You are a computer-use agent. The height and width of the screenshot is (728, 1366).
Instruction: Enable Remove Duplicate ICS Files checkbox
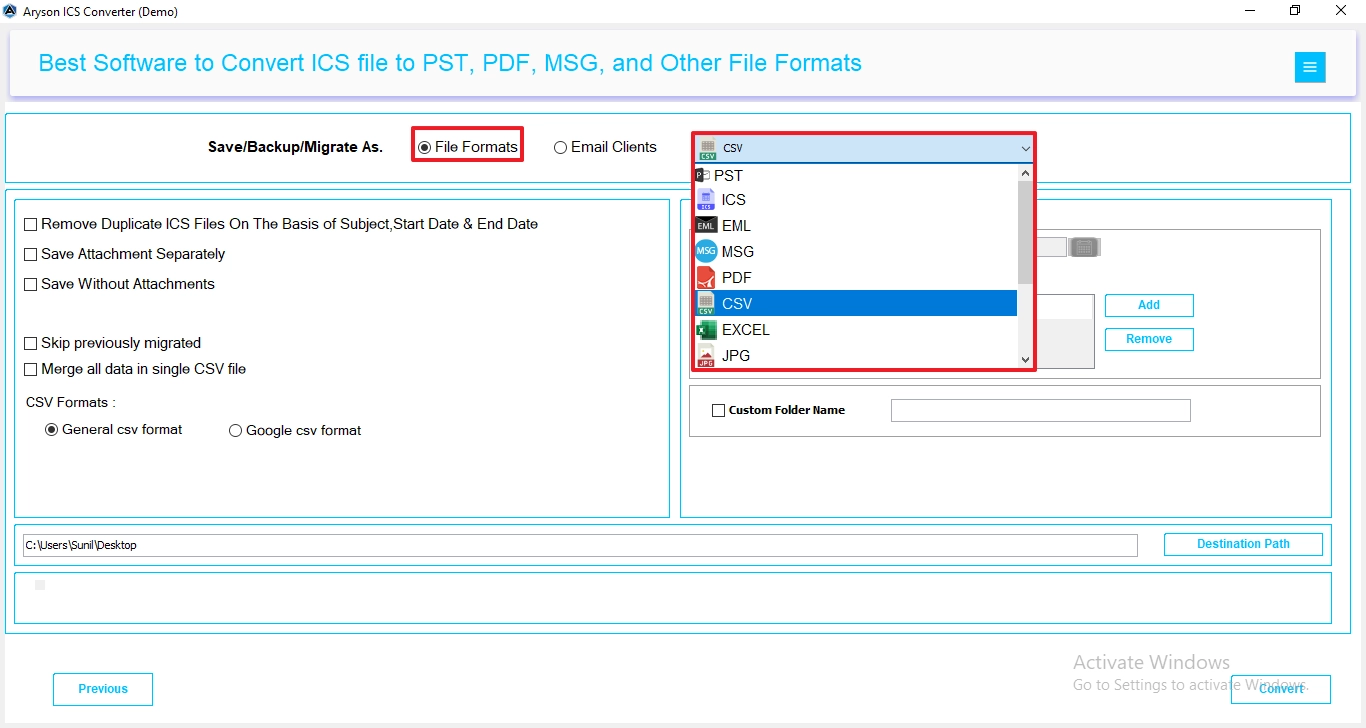coord(31,225)
